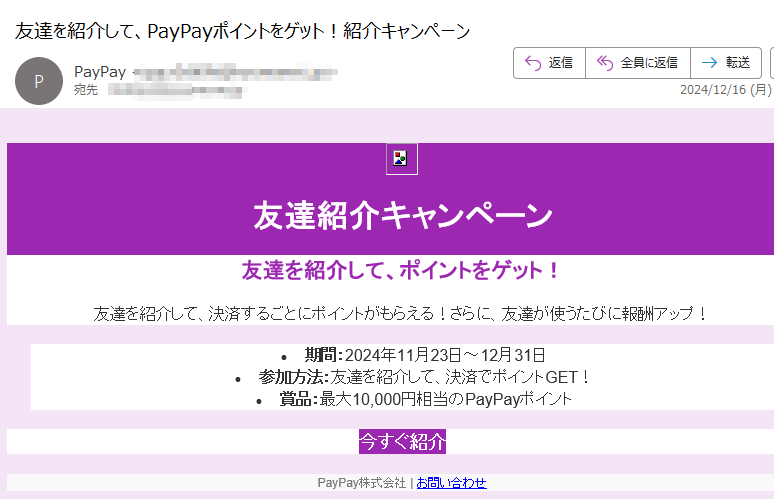Click the email subject line text

242,31
